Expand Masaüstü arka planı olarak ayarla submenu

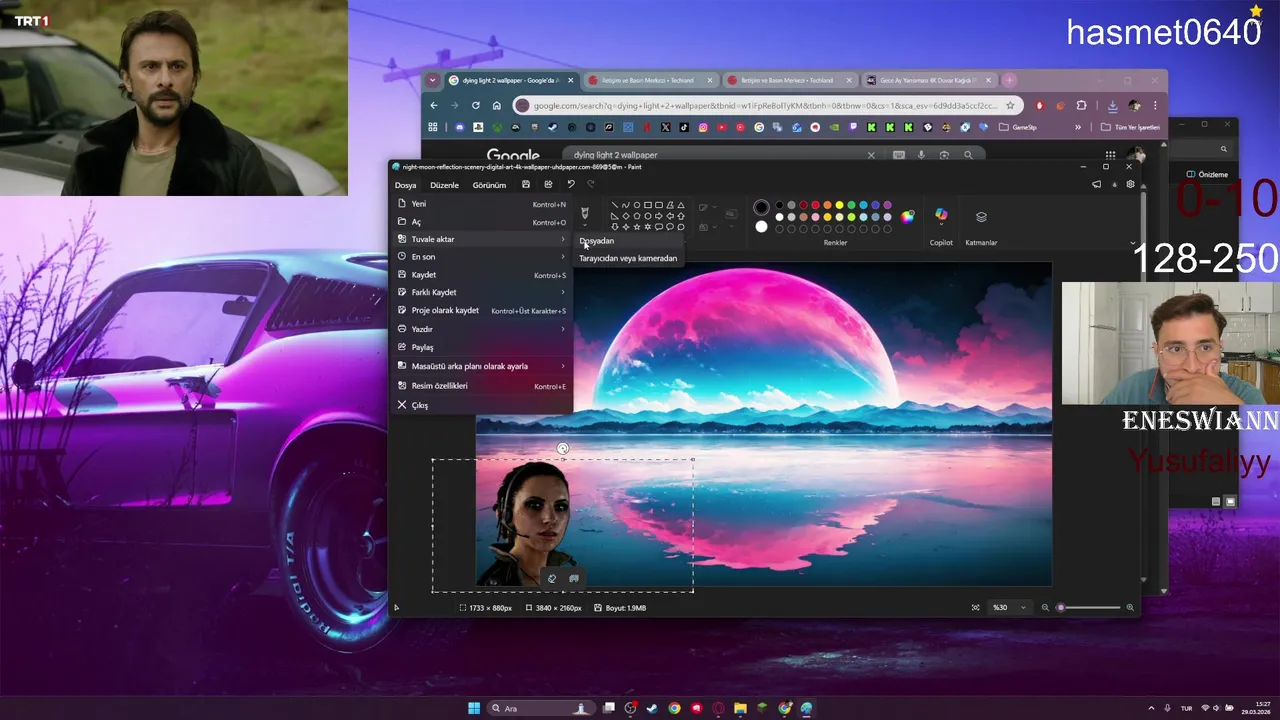[563, 366]
